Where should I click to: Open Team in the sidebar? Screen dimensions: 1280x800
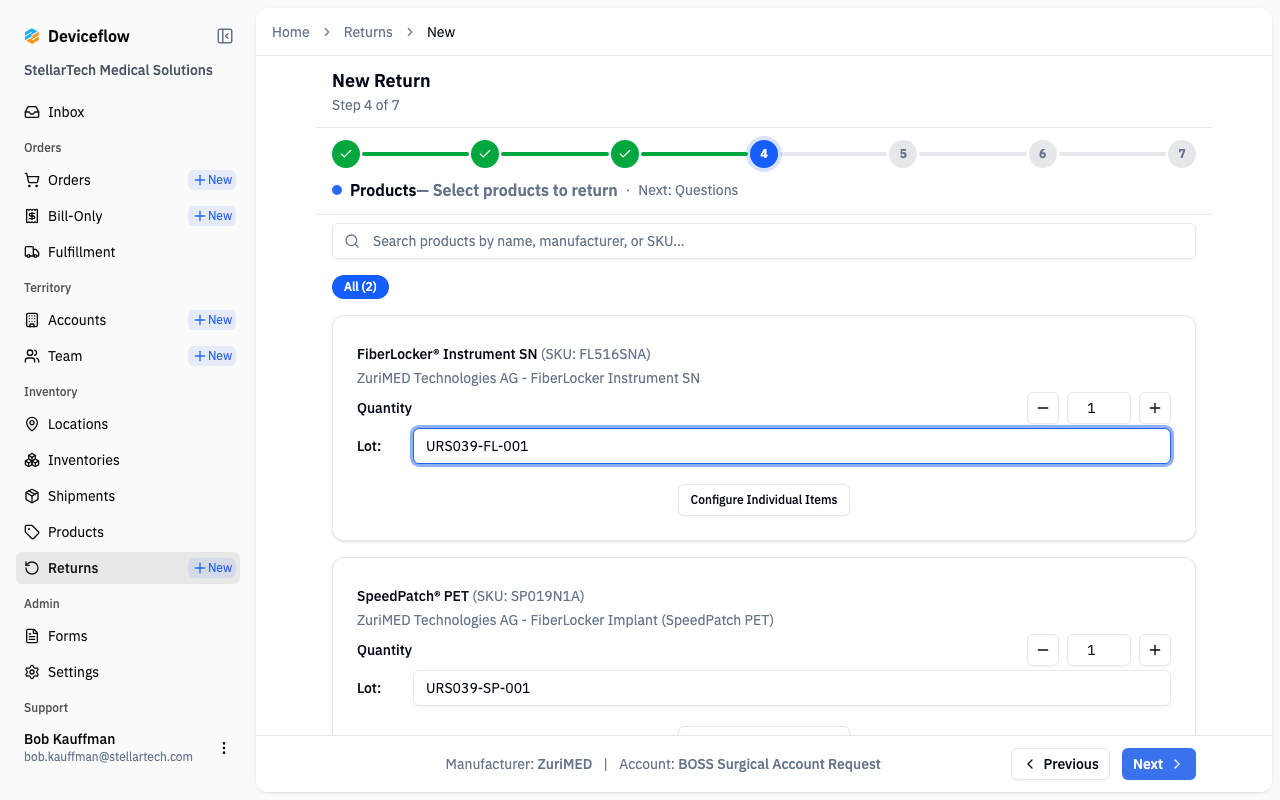click(65, 356)
